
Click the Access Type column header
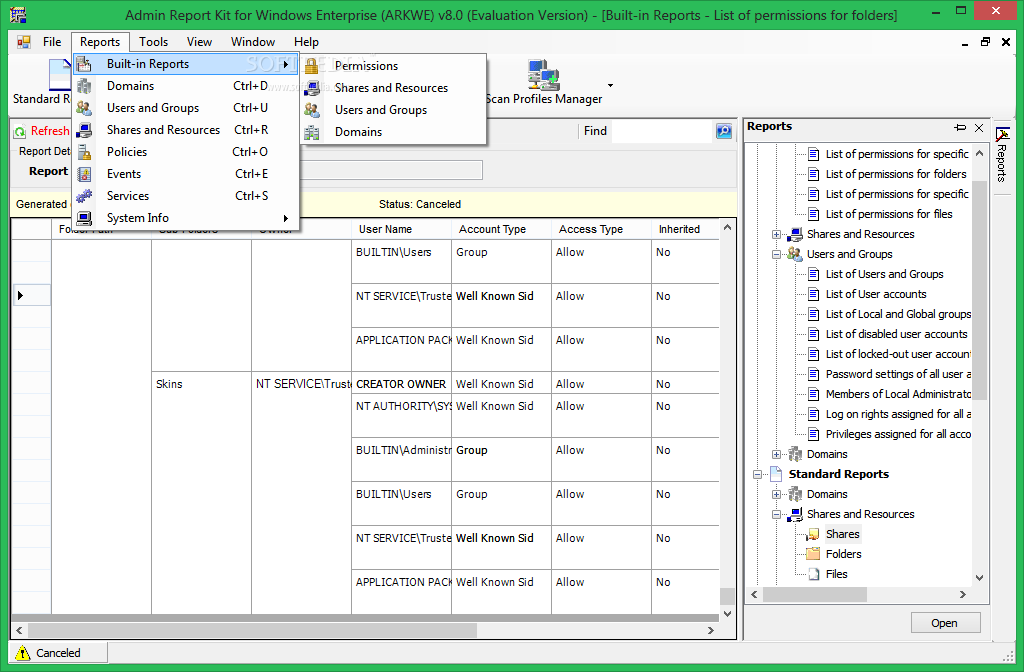click(601, 229)
